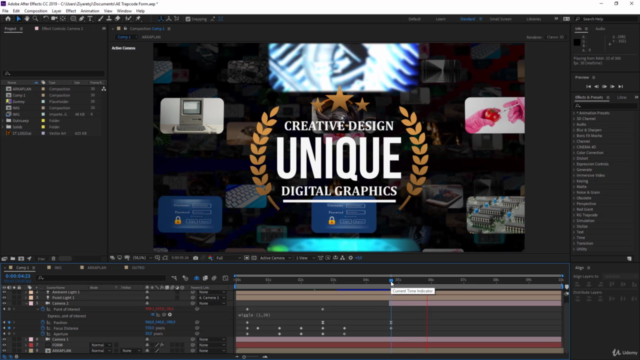Toggle the Position stopwatch on Camera 2
The width and height of the screenshot is (640, 360).
[x=42, y=322]
